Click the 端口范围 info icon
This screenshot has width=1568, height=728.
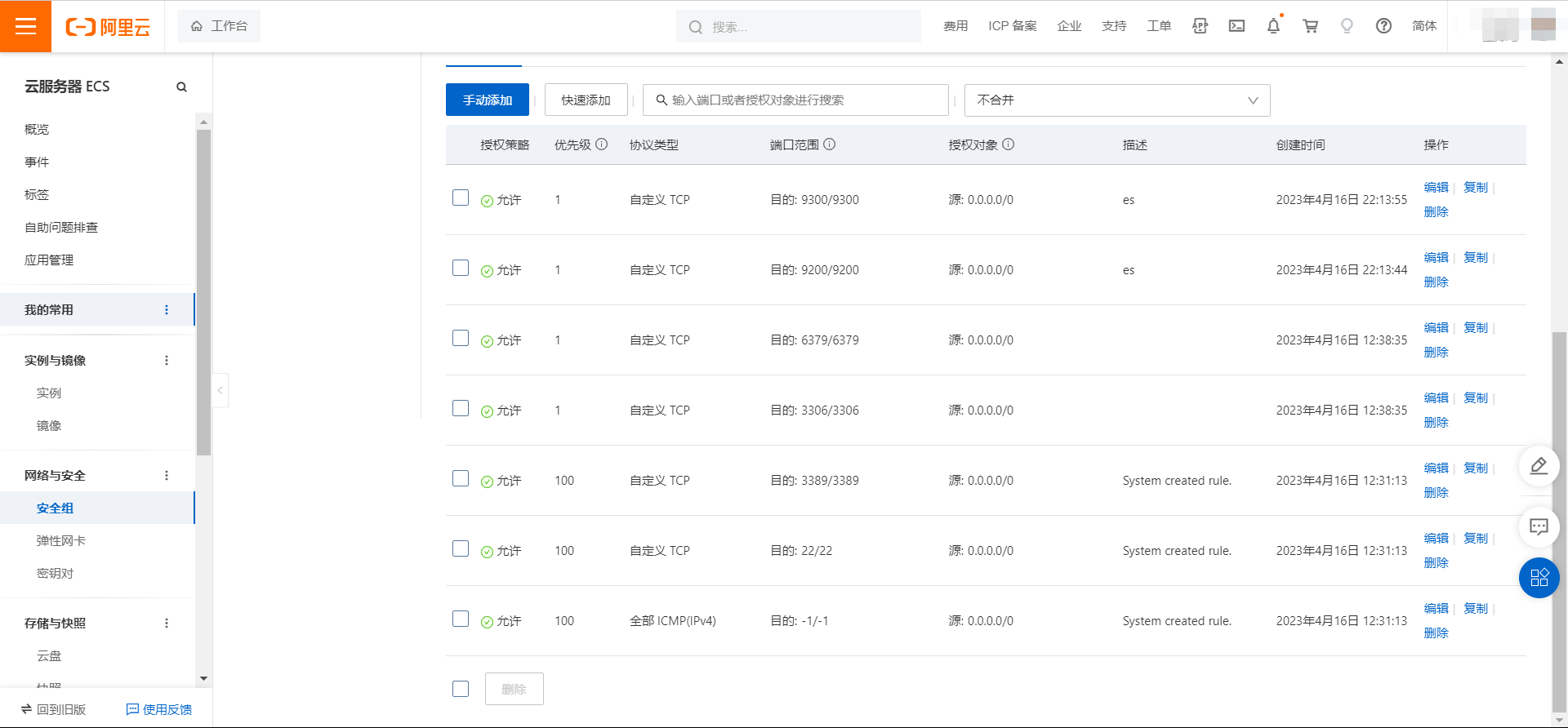pyautogui.click(x=830, y=144)
